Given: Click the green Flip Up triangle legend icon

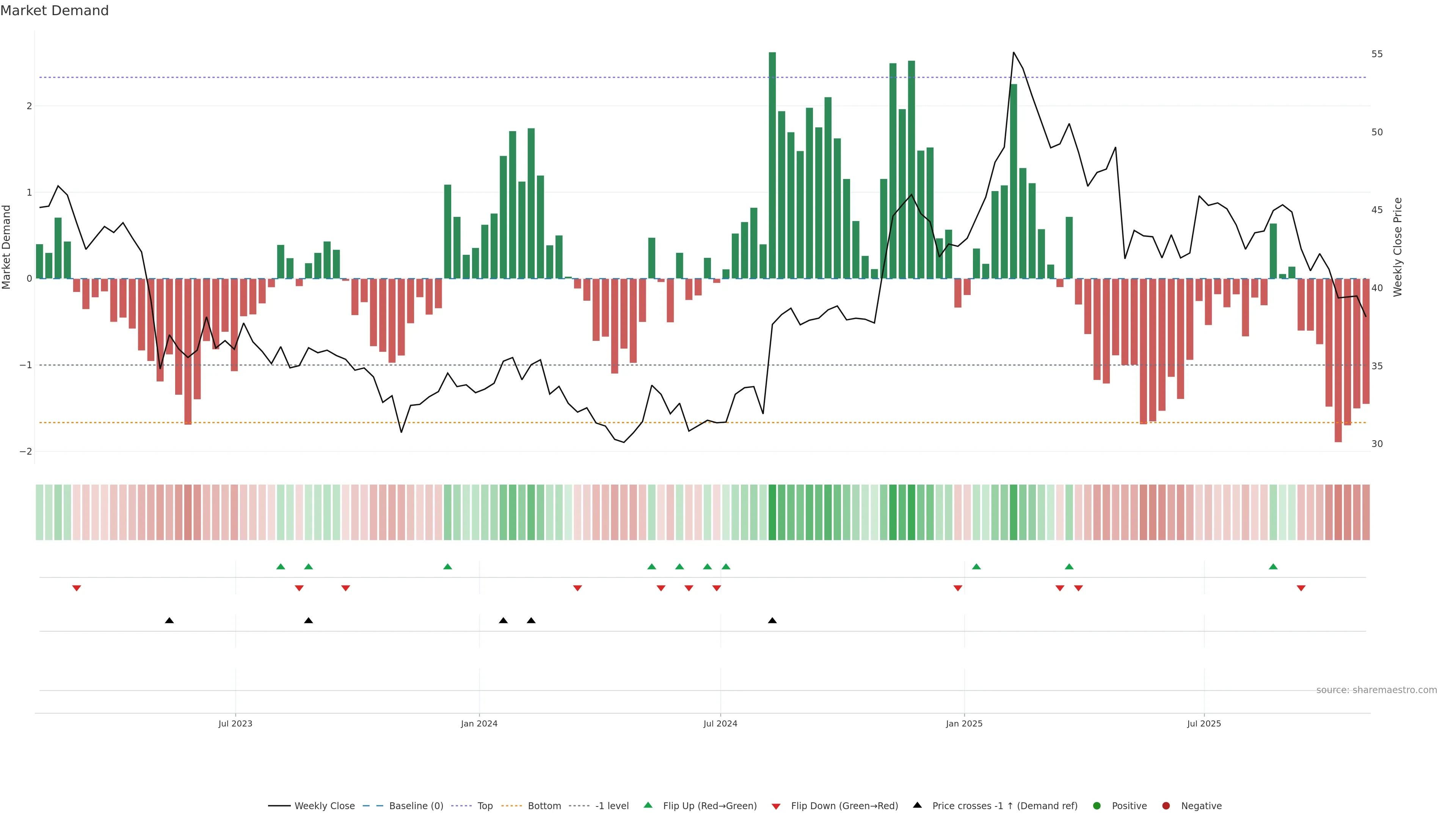Looking at the screenshot, I should 648,805.
